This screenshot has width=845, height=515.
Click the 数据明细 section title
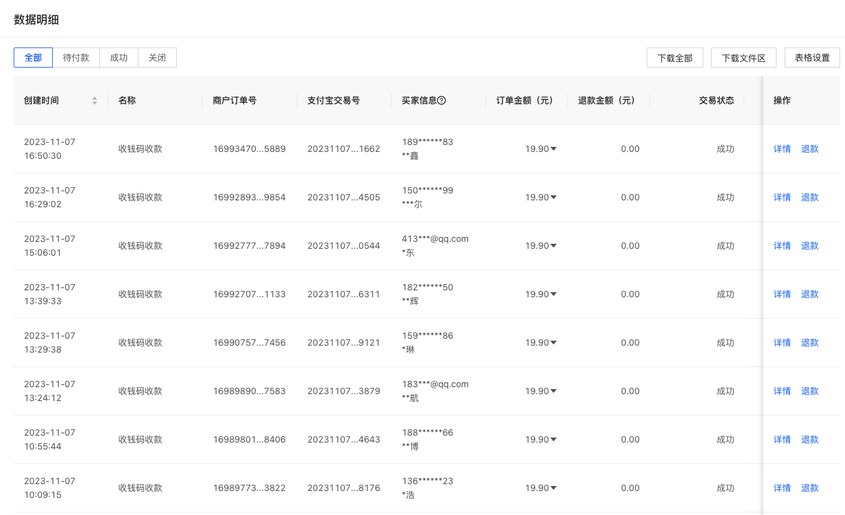click(36, 20)
